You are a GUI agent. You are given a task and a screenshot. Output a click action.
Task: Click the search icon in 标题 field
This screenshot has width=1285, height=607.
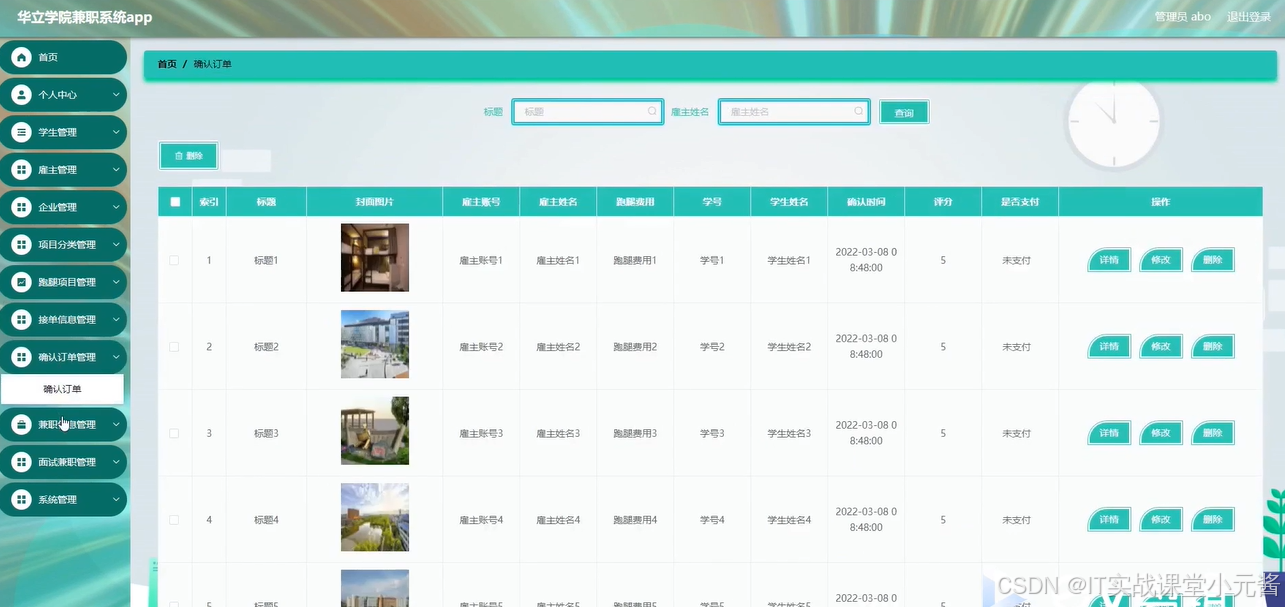tap(652, 112)
